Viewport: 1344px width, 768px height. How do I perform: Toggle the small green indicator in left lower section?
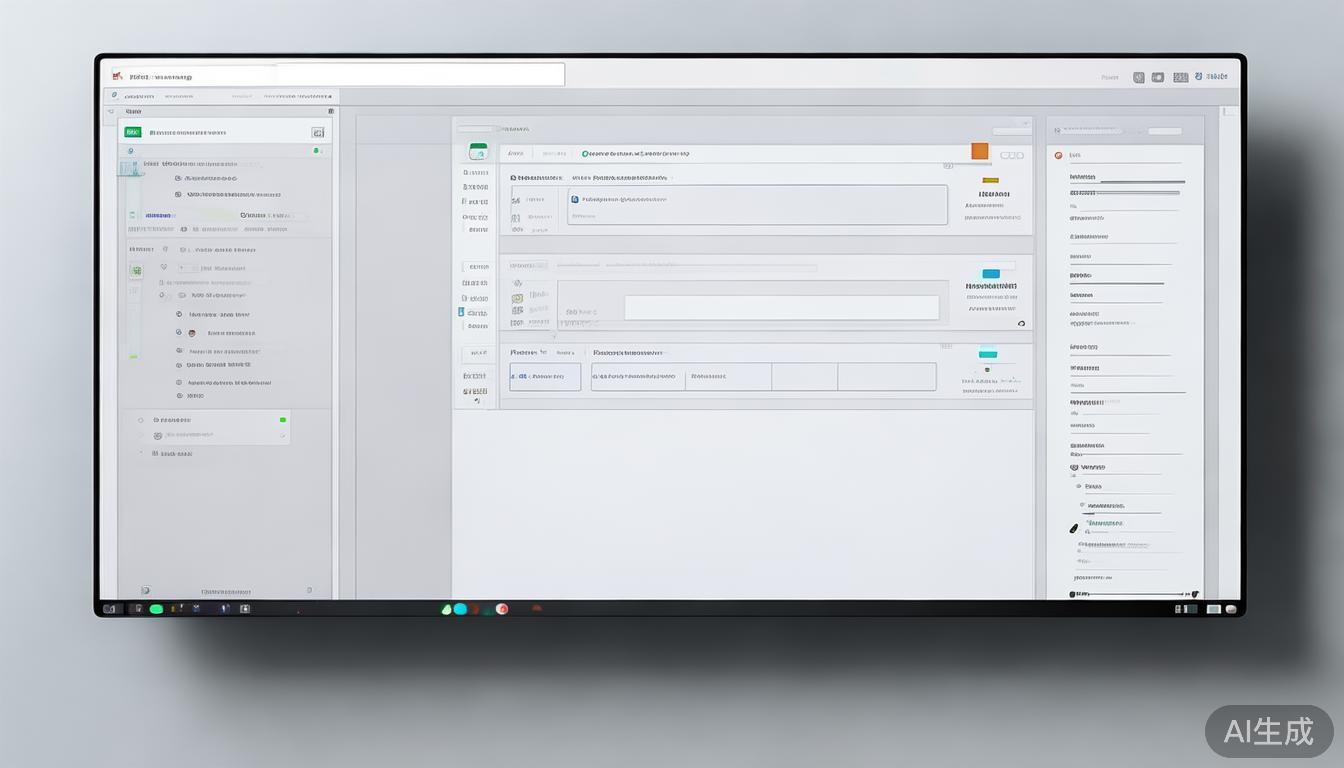coord(283,420)
